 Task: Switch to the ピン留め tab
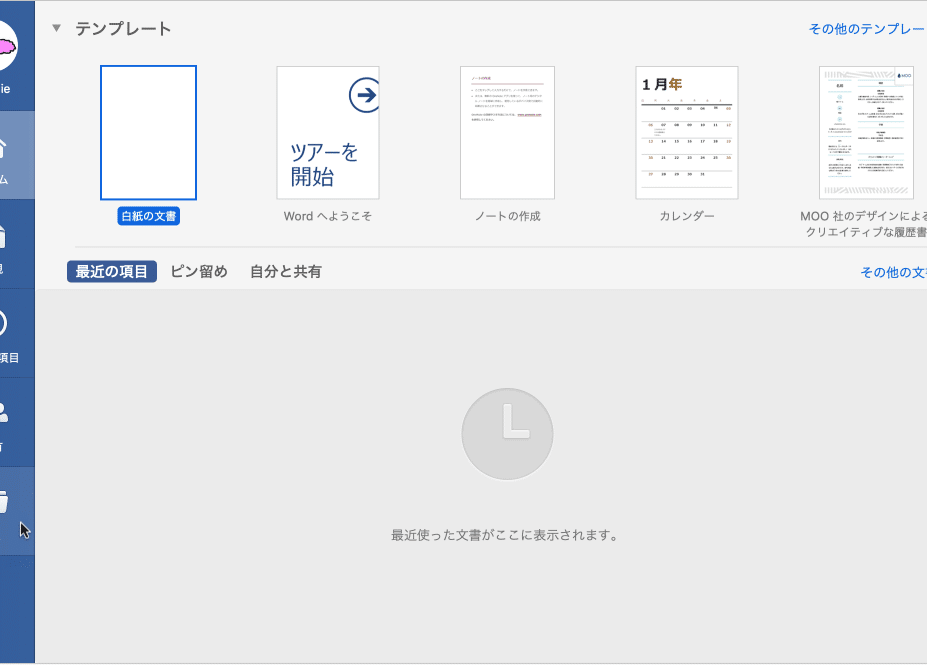pos(199,272)
